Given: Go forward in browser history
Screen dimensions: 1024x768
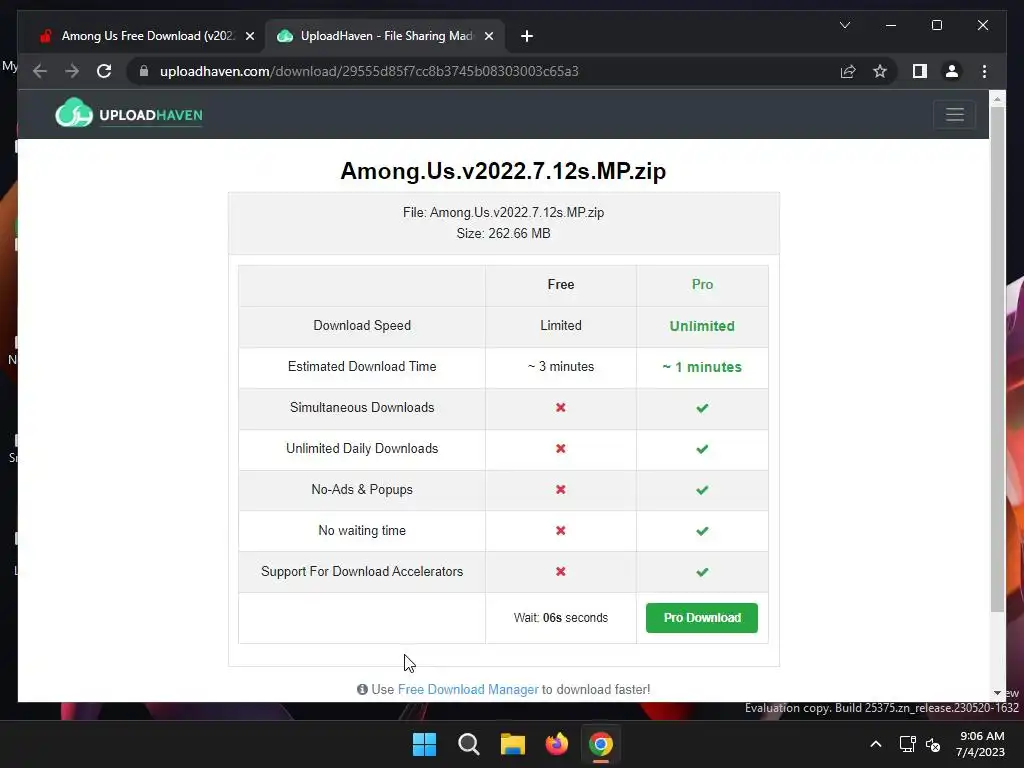Looking at the screenshot, I should coord(72,71).
